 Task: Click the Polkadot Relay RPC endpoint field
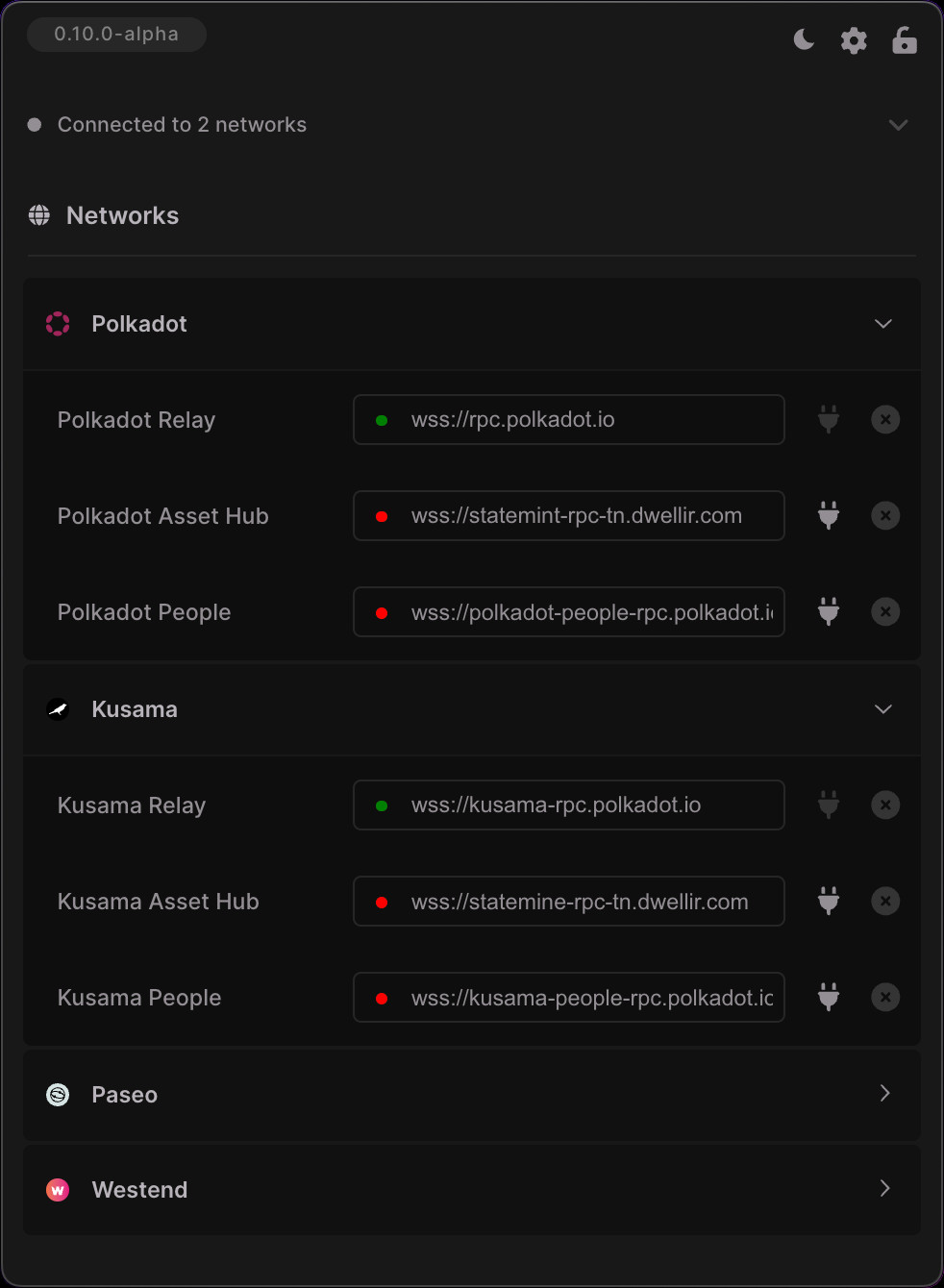coord(569,419)
